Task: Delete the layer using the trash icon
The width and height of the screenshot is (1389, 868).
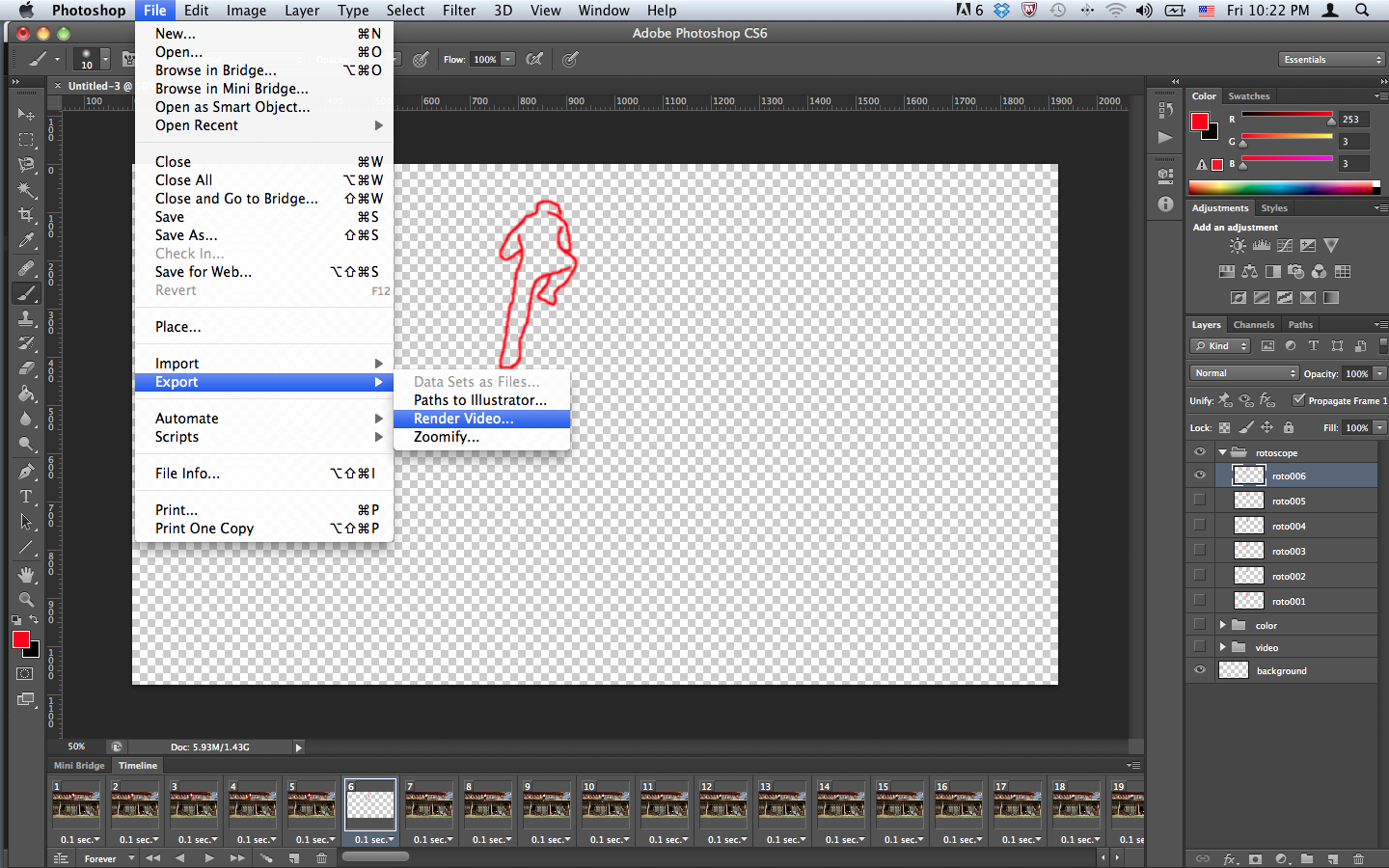Action: click(x=1358, y=858)
